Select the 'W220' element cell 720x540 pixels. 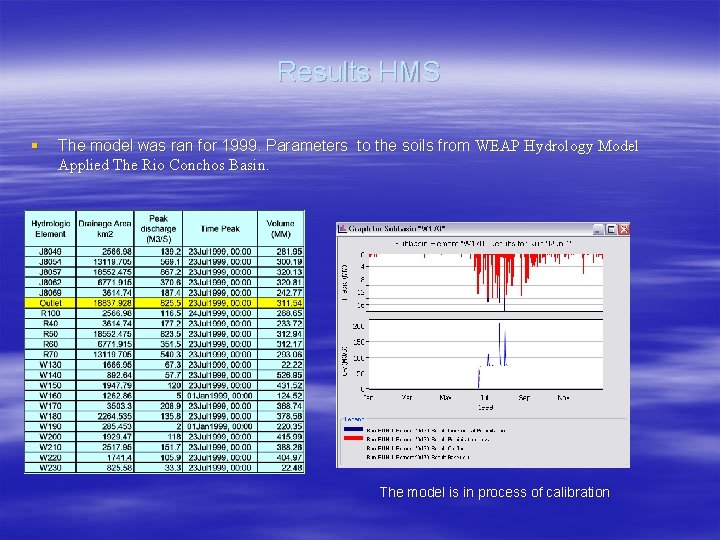pyautogui.click(x=51, y=457)
